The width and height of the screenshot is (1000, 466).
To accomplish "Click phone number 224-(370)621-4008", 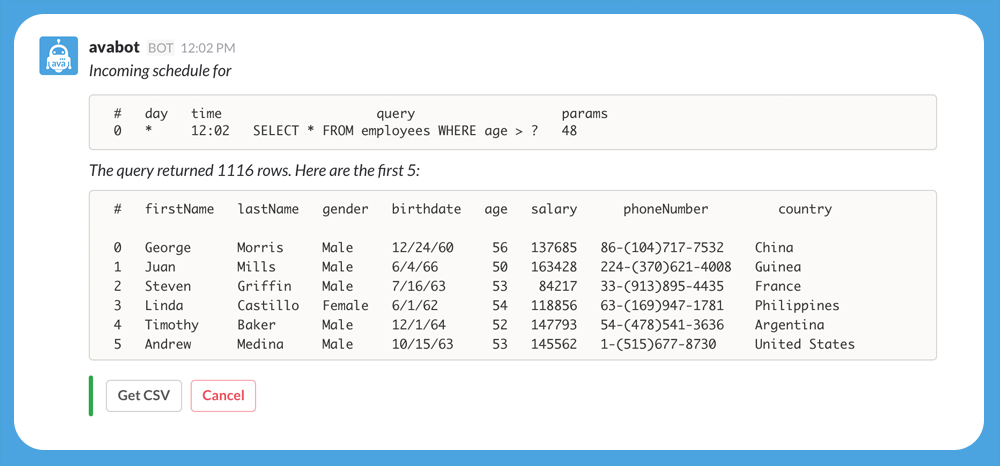I will click(x=666, y=266).
